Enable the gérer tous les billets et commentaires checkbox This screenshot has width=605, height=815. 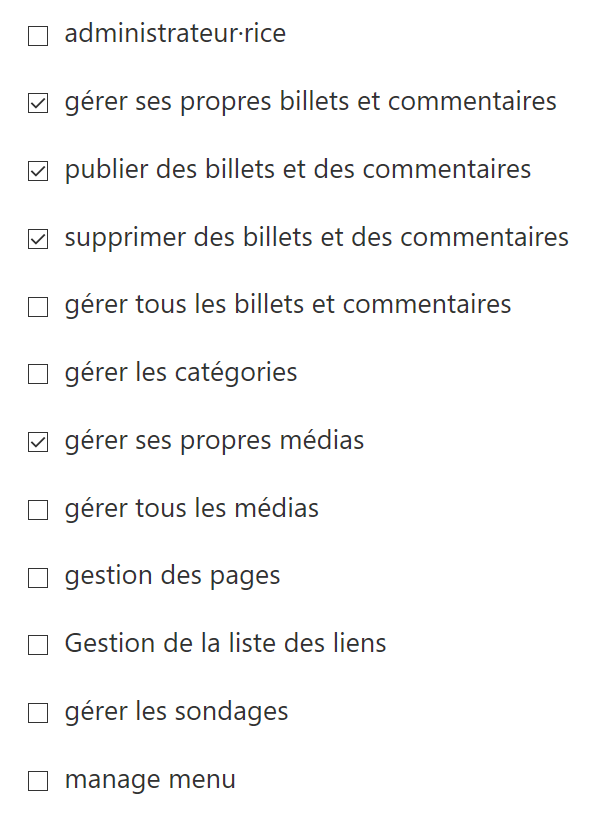(38, 307)
